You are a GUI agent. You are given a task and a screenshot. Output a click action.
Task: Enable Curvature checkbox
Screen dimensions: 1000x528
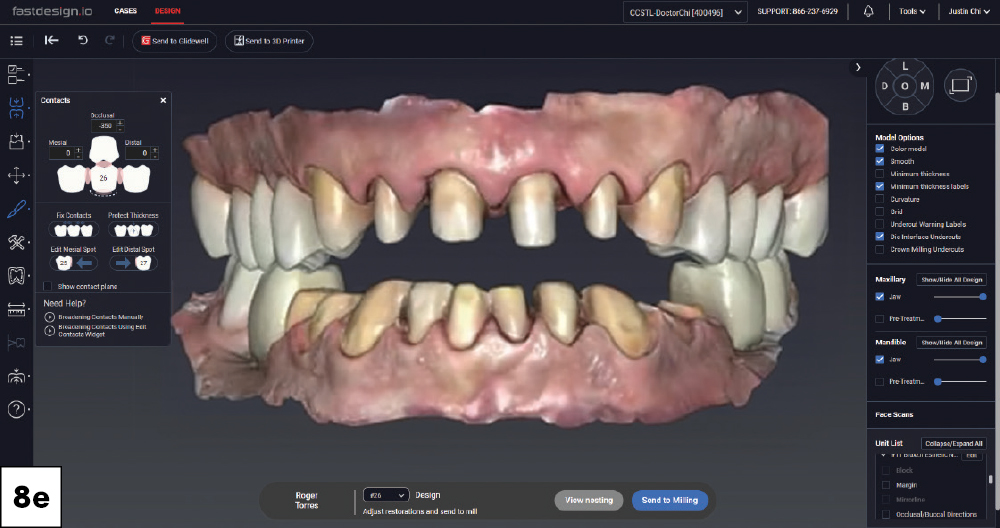click(x=879, y=199)
